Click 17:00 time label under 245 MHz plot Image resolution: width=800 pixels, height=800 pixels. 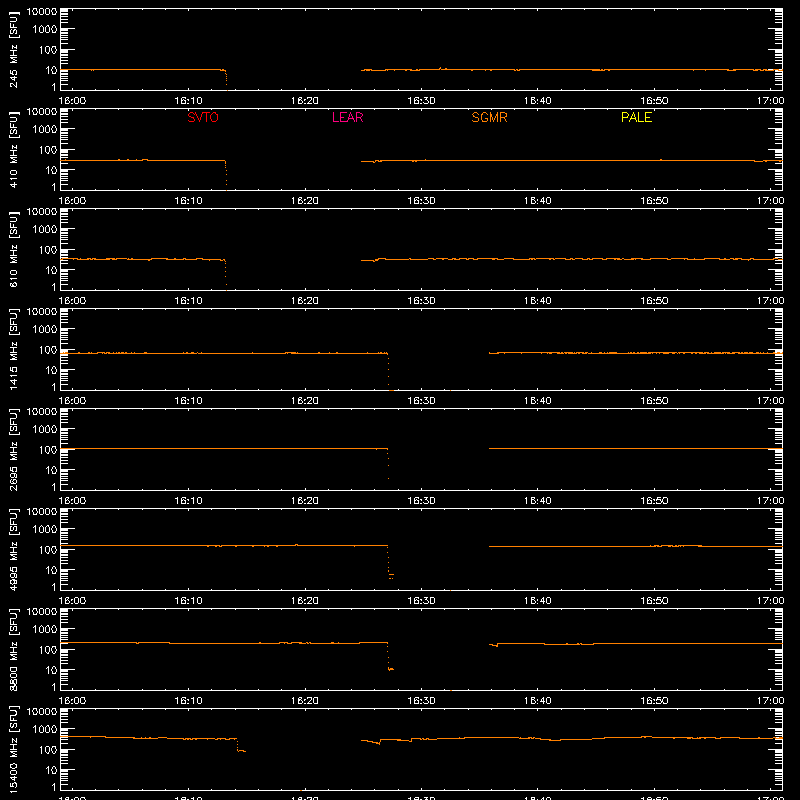pyautogui.click(x=770, y=101)
